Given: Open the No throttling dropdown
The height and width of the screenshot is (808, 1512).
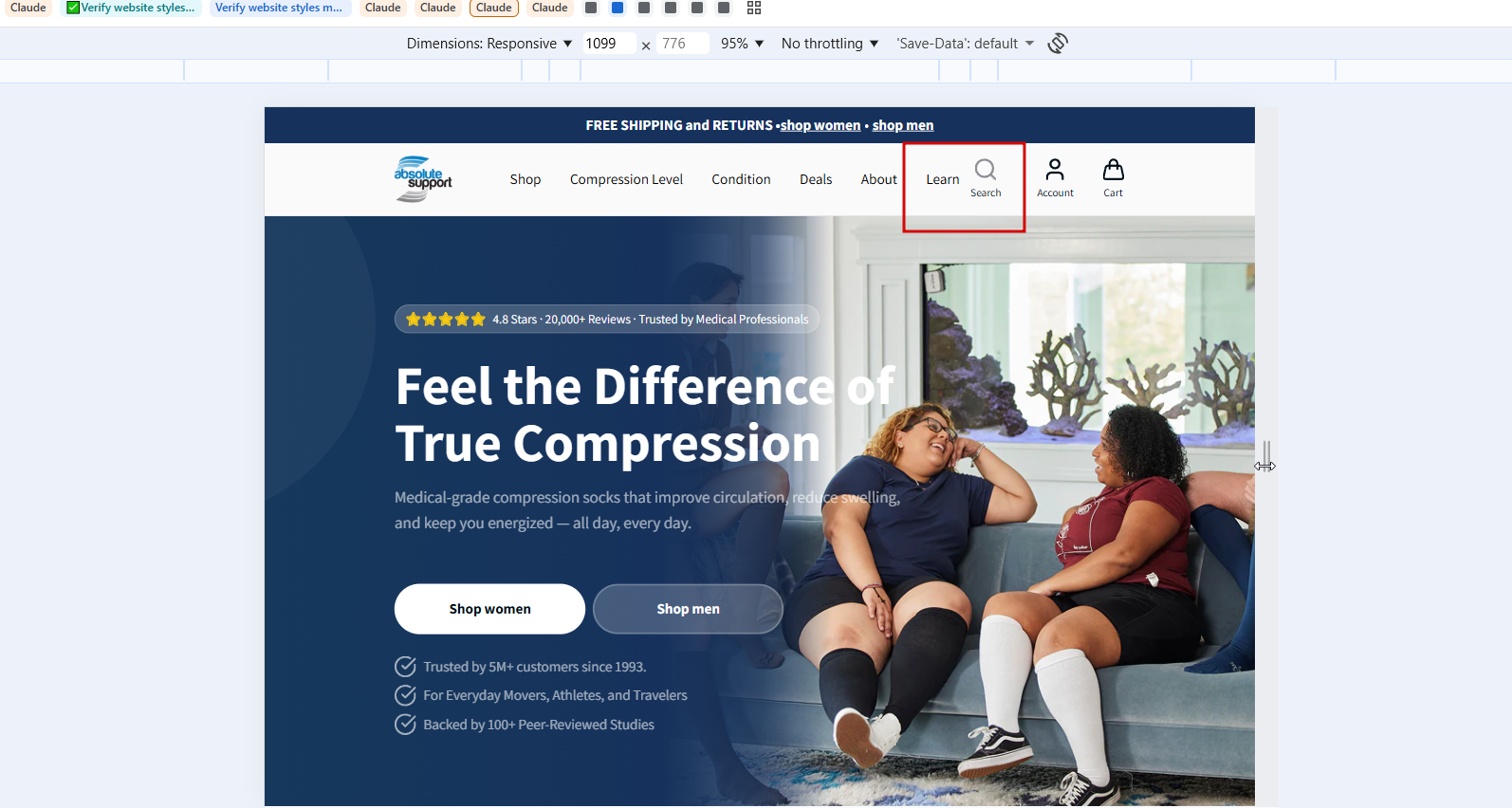Looking at the screenshot, I should coord(830,44).
